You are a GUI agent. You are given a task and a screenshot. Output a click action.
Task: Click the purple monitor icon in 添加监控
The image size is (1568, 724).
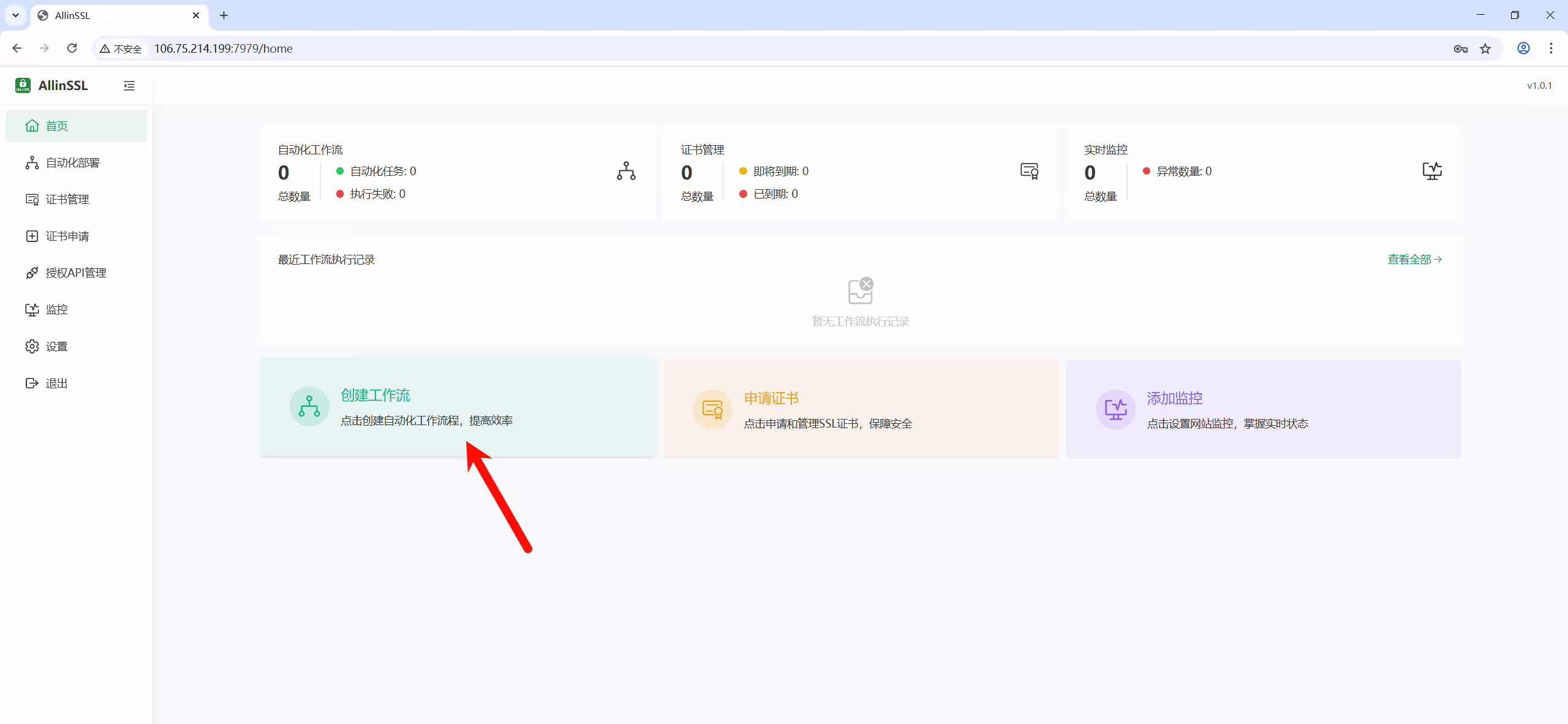pos(1115,409)
